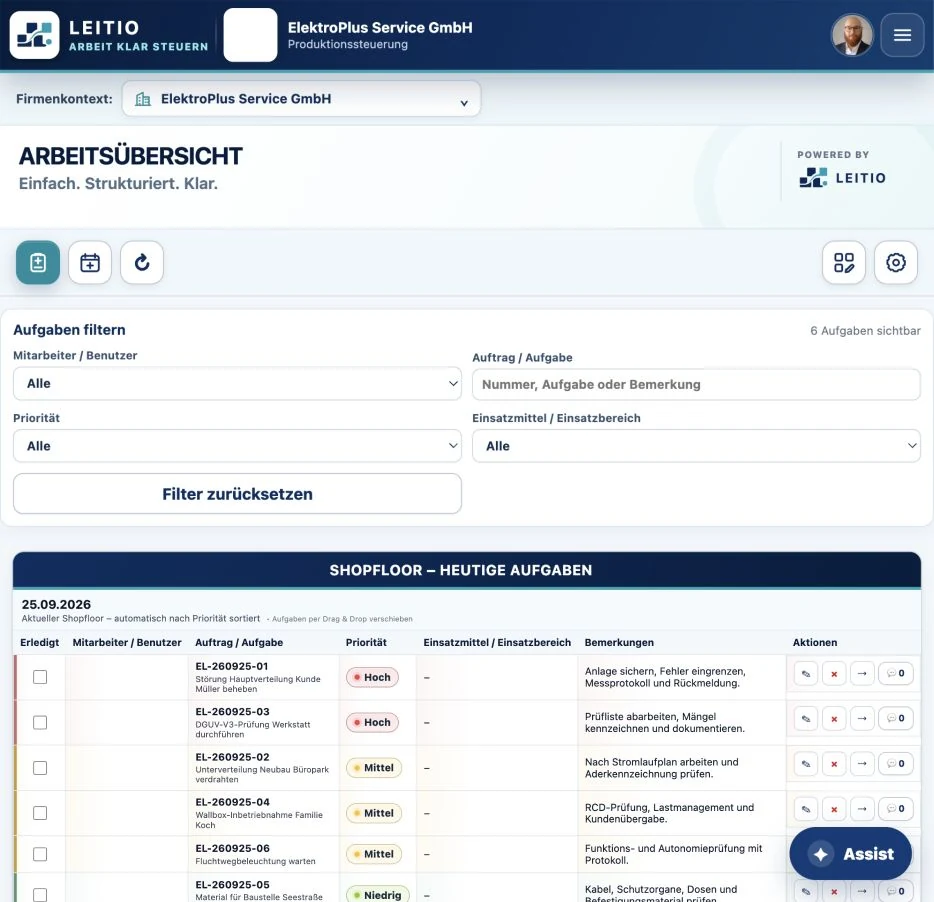Mark EL-260925-05 as erledigt

(40, 894)
